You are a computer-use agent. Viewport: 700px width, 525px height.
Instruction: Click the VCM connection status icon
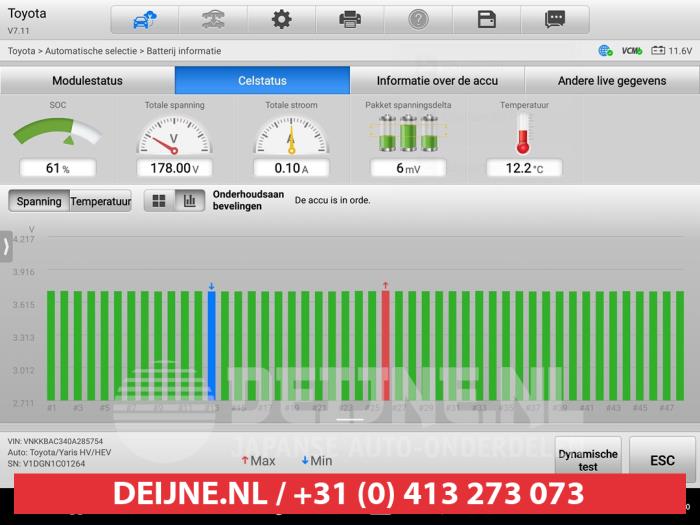631,50
